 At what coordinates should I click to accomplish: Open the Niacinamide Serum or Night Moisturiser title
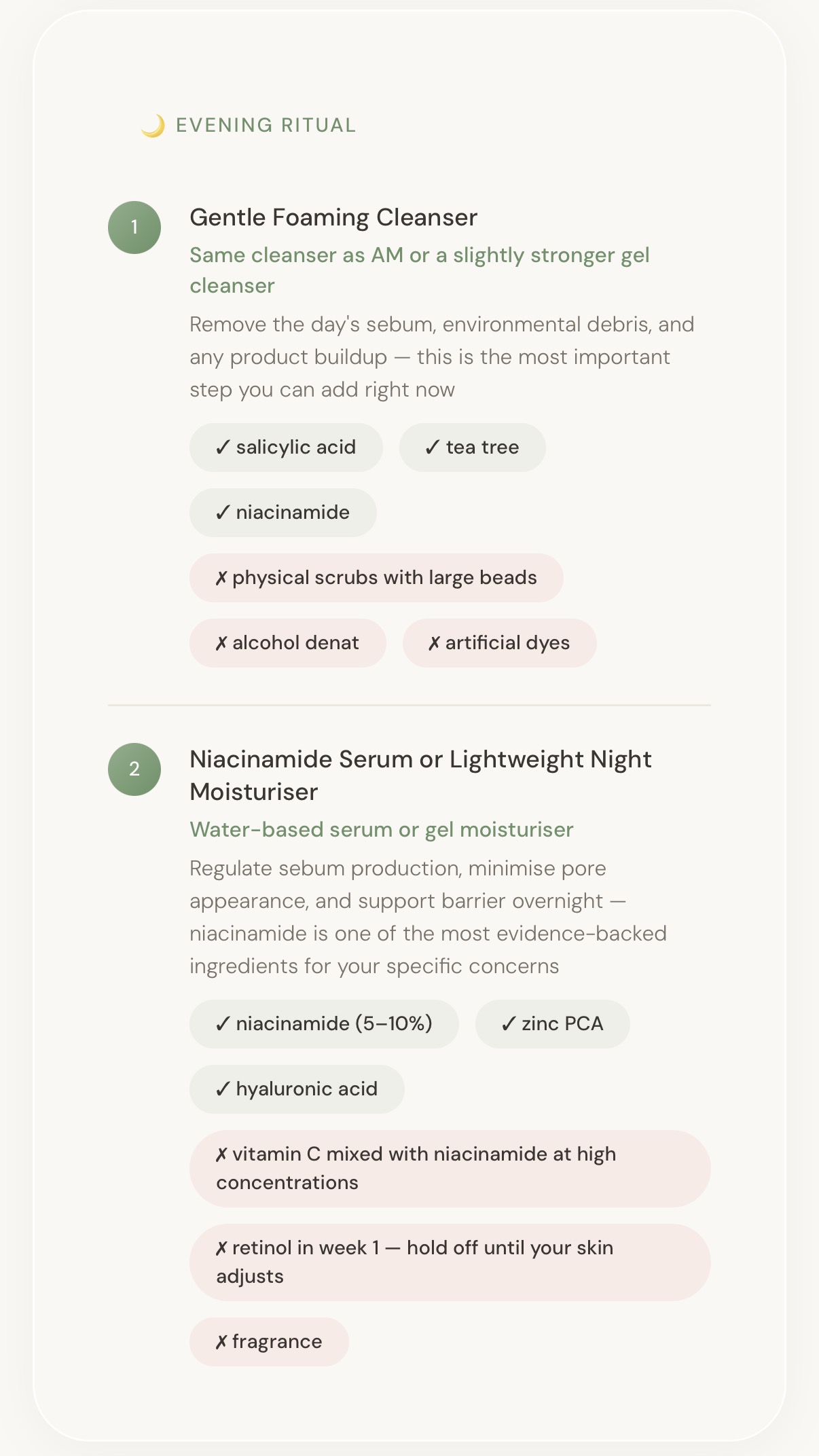420,776
